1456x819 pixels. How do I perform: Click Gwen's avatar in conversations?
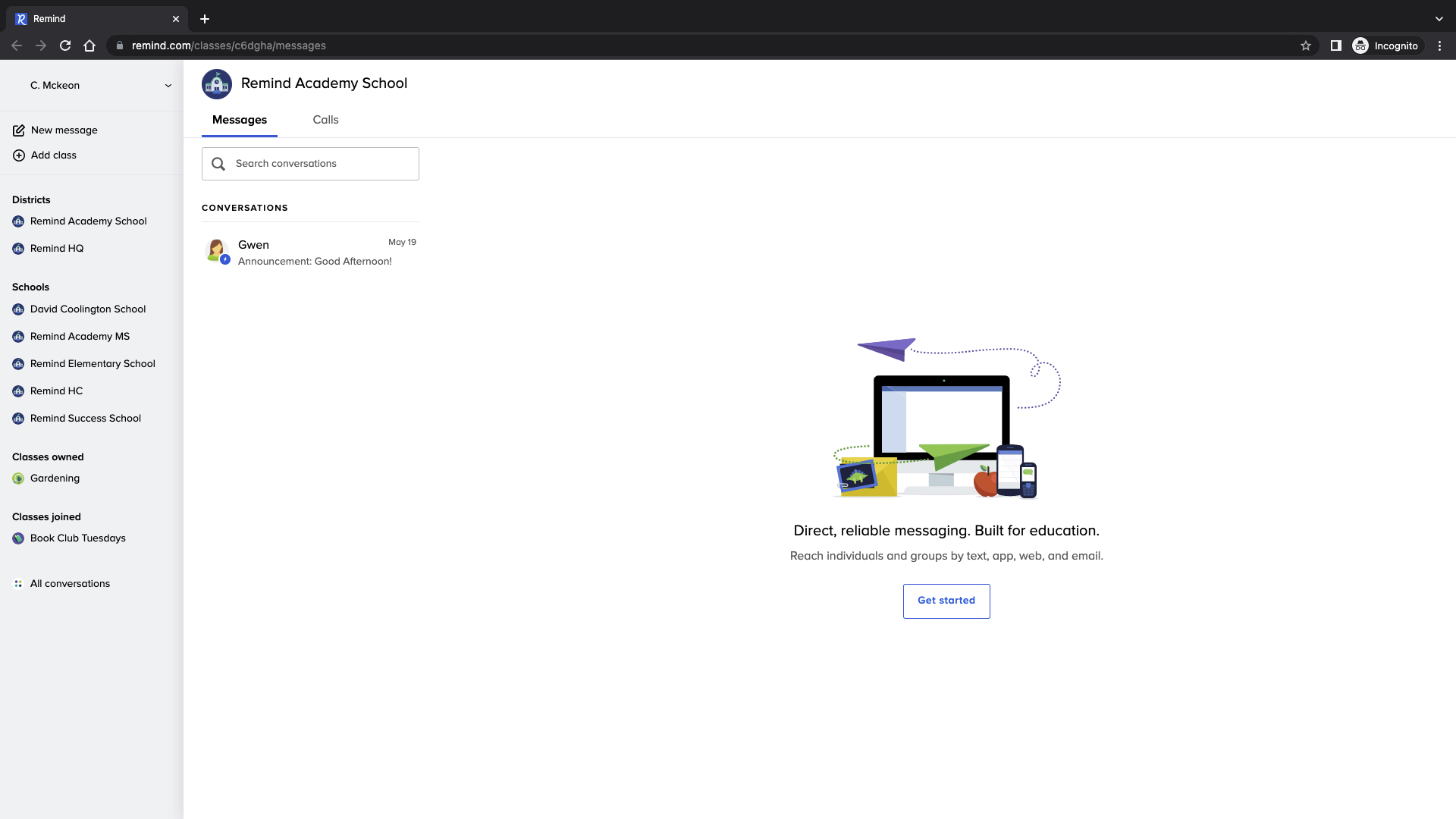point(217,250)
